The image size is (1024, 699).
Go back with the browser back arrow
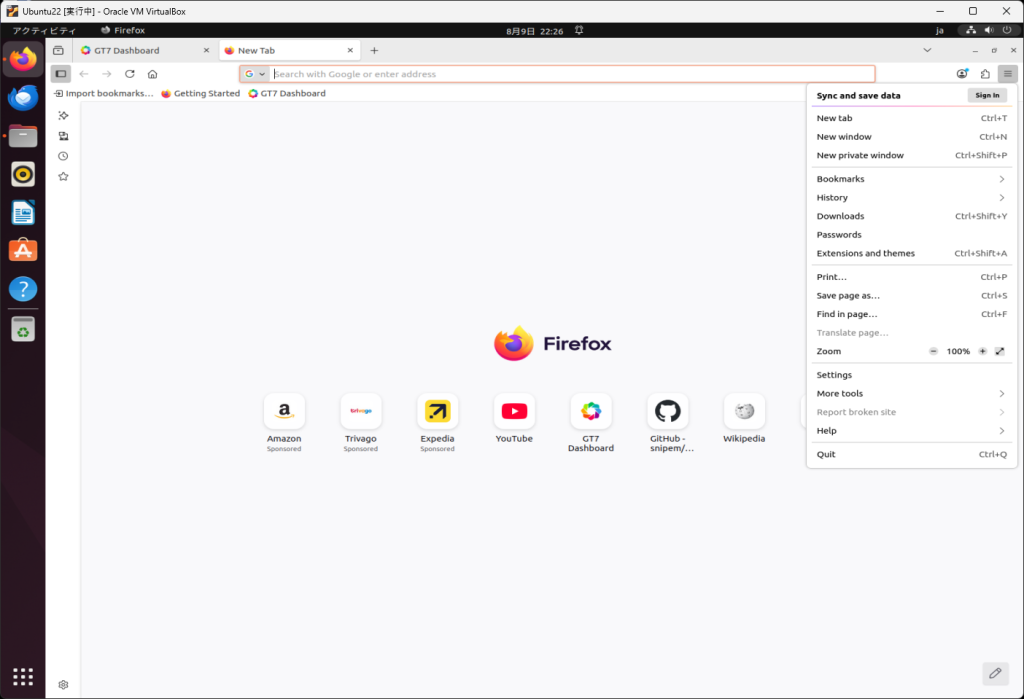tap(84, 74)
